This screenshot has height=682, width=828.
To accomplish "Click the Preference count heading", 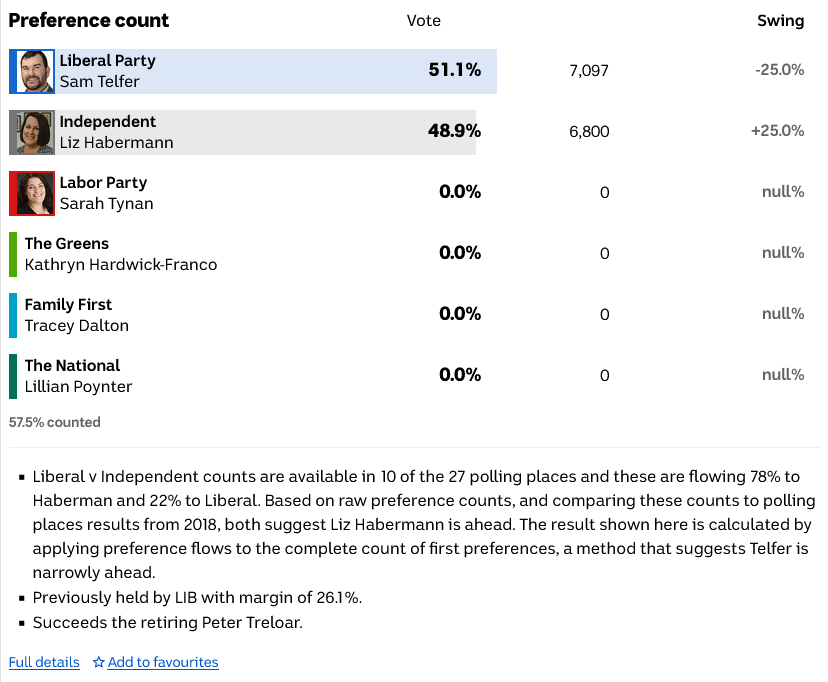I will tap(89, 20).
